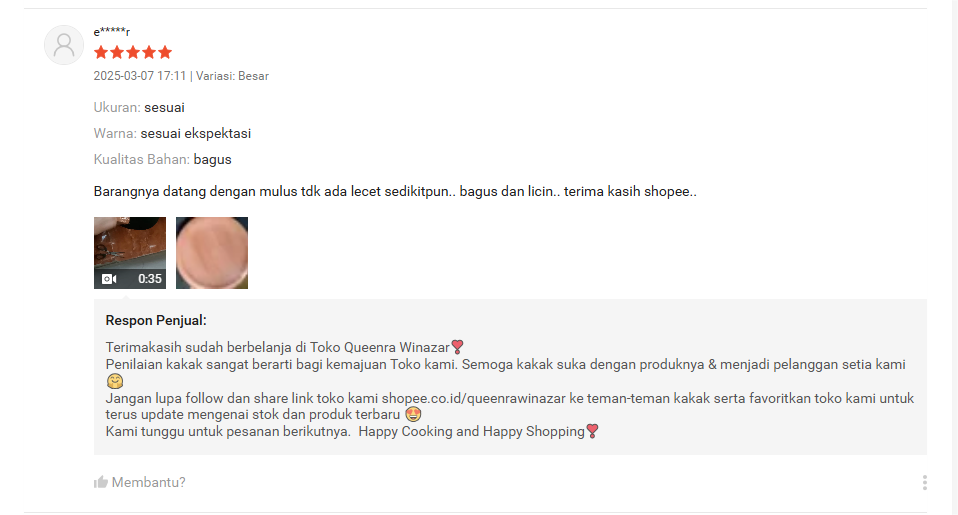Viewport: 958px width, 515px height.
Task: Click the smiling emoji under the Penilaian line
Action: [115, 381]
